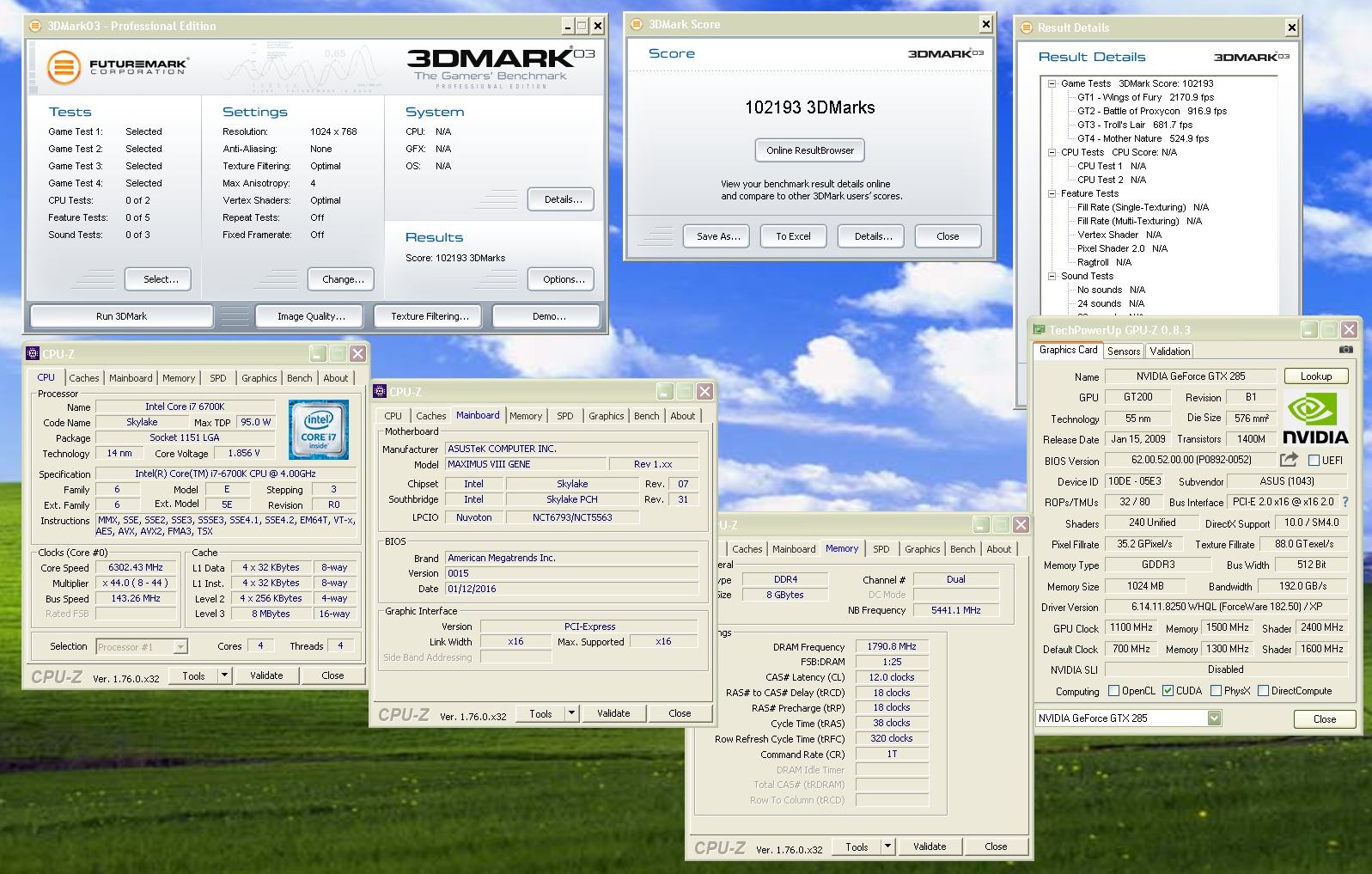Collapse the Sound Tests tree node

pos(1052,276)
